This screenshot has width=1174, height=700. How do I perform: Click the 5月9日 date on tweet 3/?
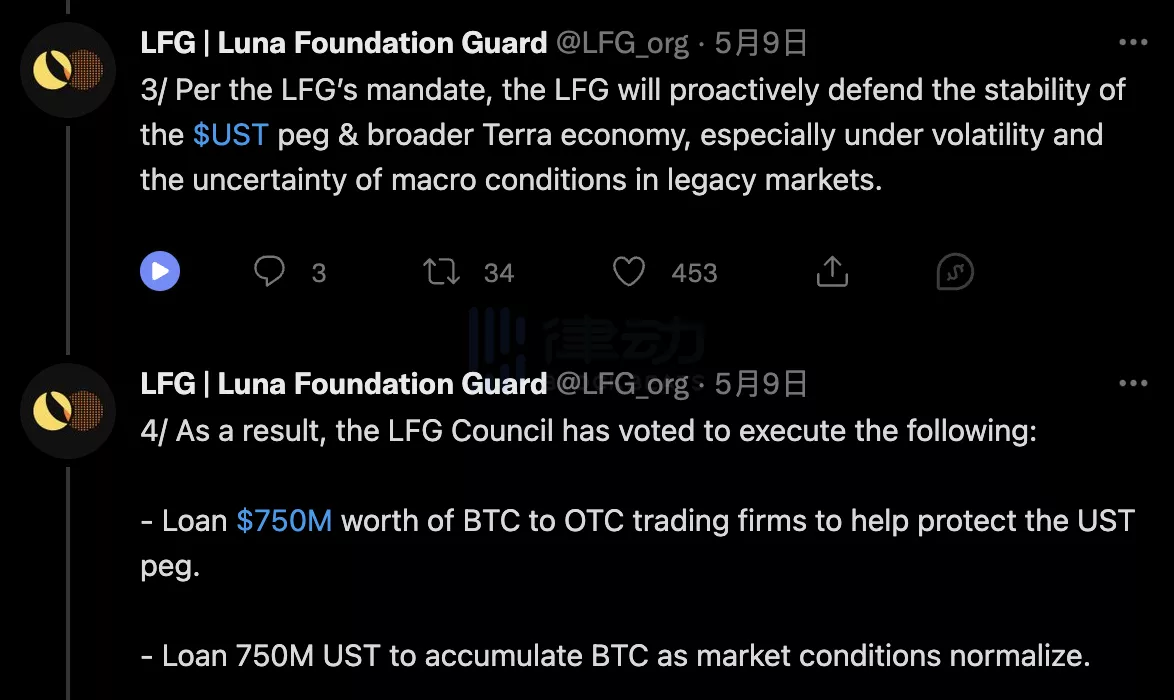coord(761,43)
